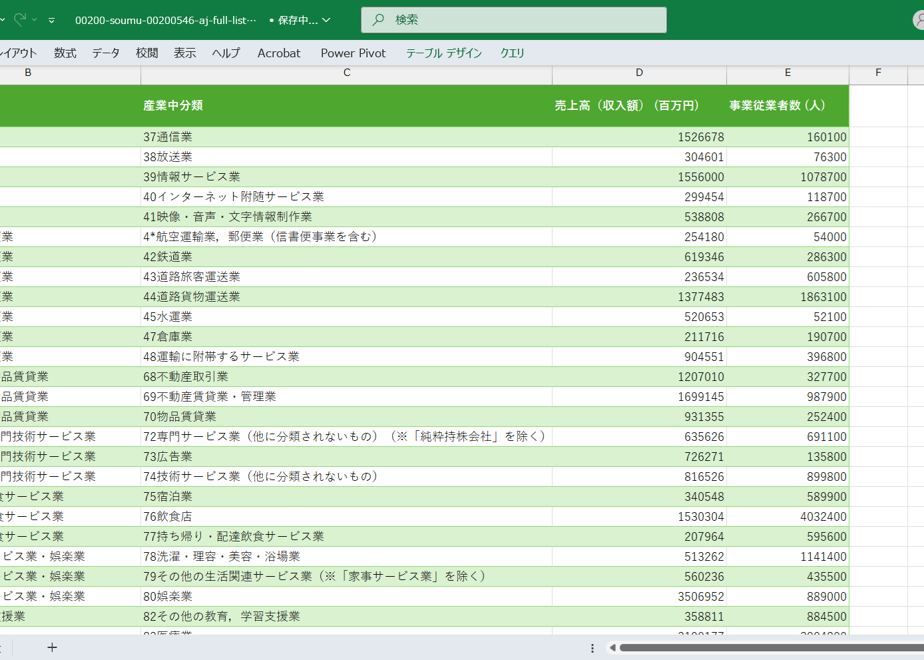Select cell 75宿泊業
Screen dimensions: 924x660
coord(346,497)
